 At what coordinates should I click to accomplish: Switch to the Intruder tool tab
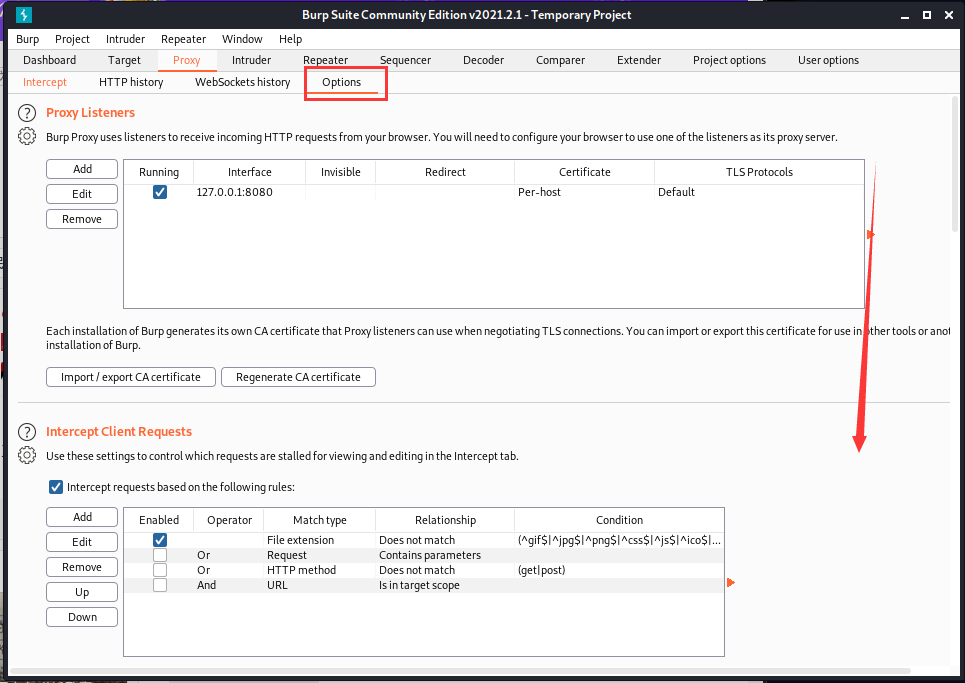pyautogui.click(x=251, y=60)
